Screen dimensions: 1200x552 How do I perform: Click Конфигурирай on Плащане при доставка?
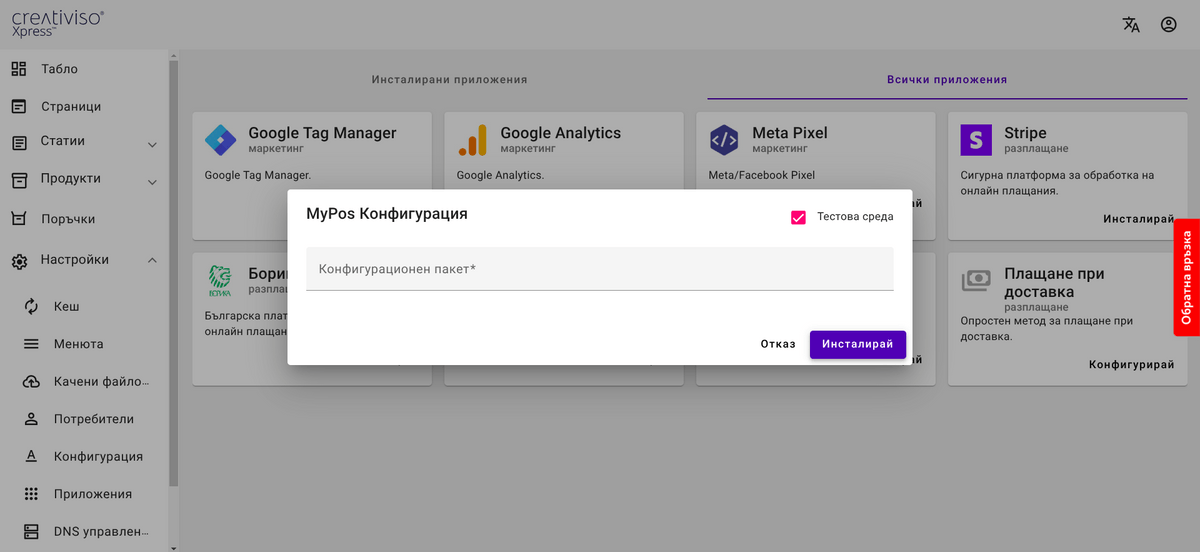(x=1132, y=365)
